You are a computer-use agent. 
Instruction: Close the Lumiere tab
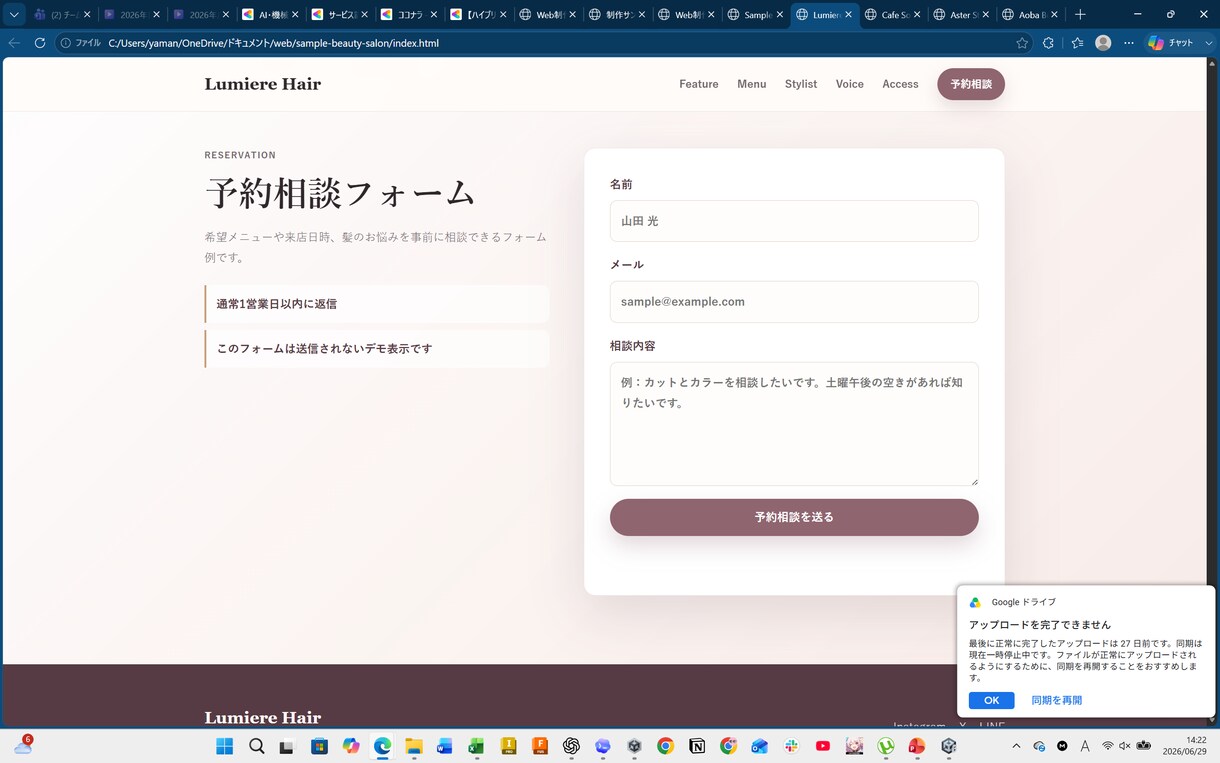[x=848, y=15]
